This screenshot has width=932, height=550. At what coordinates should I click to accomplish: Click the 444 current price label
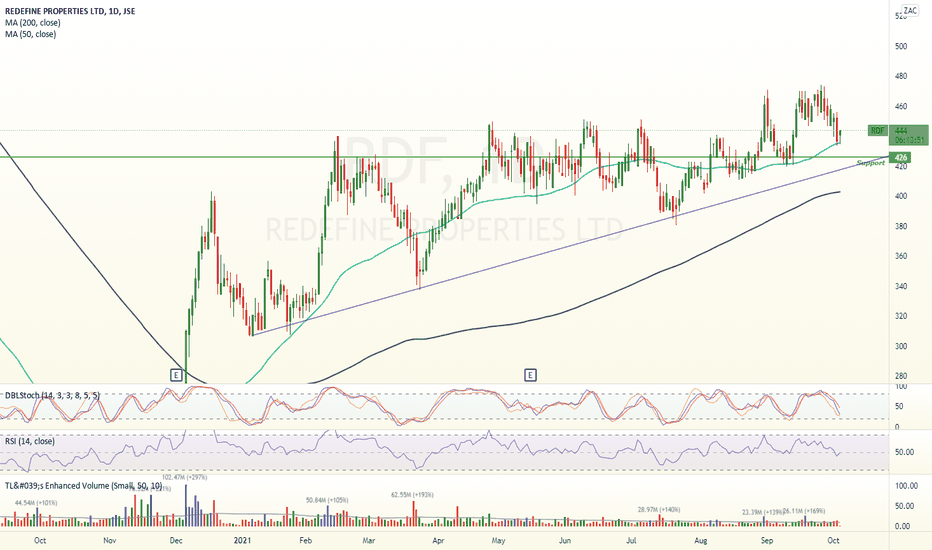click(x=901, y=130)
